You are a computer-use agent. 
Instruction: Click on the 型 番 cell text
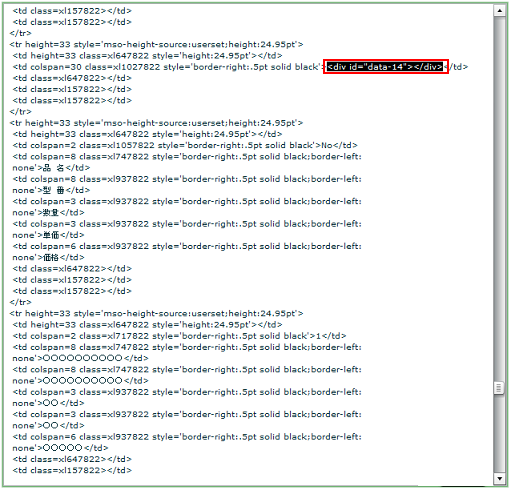(x=53, y=190)
